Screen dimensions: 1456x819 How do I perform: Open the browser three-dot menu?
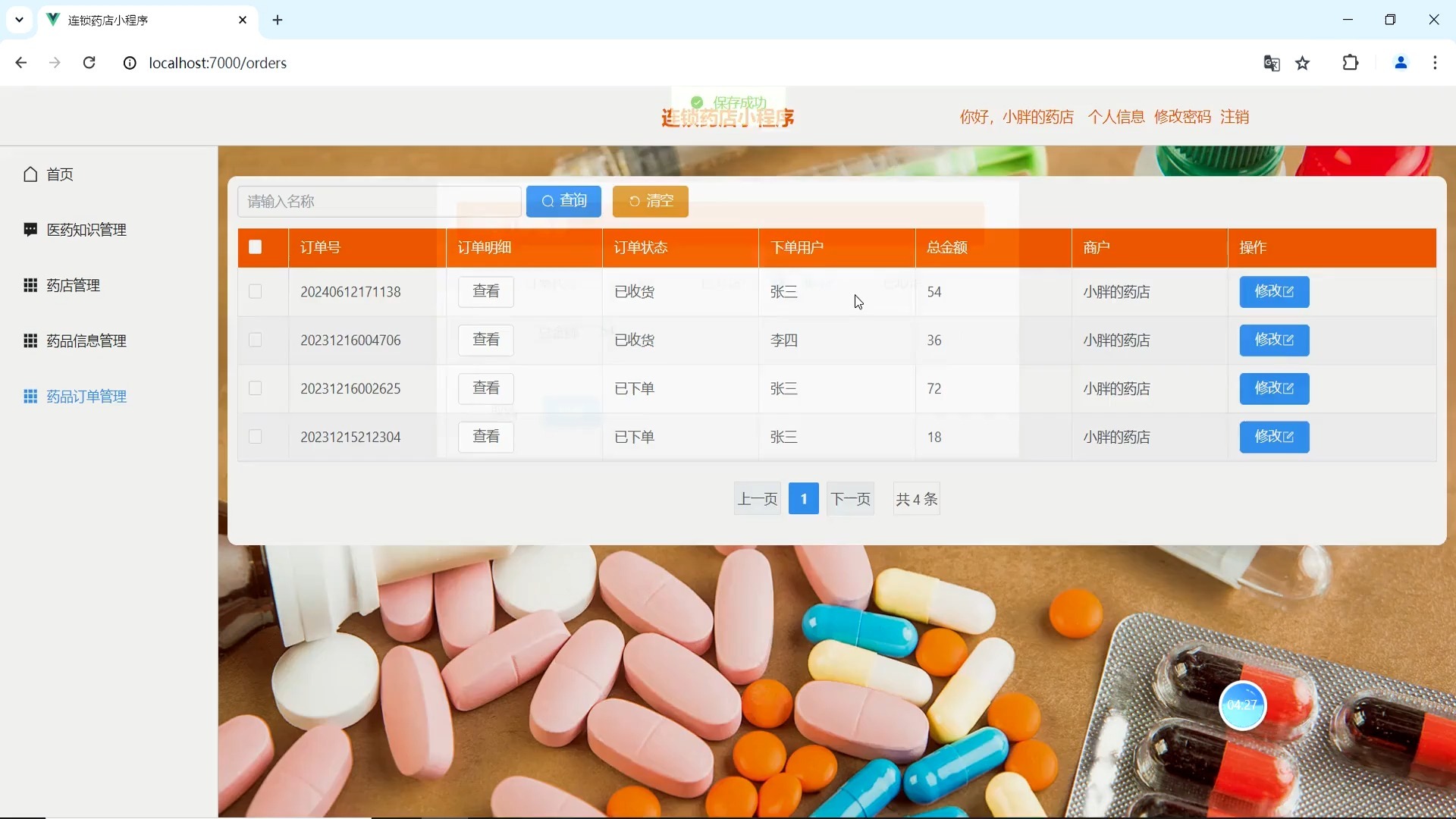coord(1435,63)
